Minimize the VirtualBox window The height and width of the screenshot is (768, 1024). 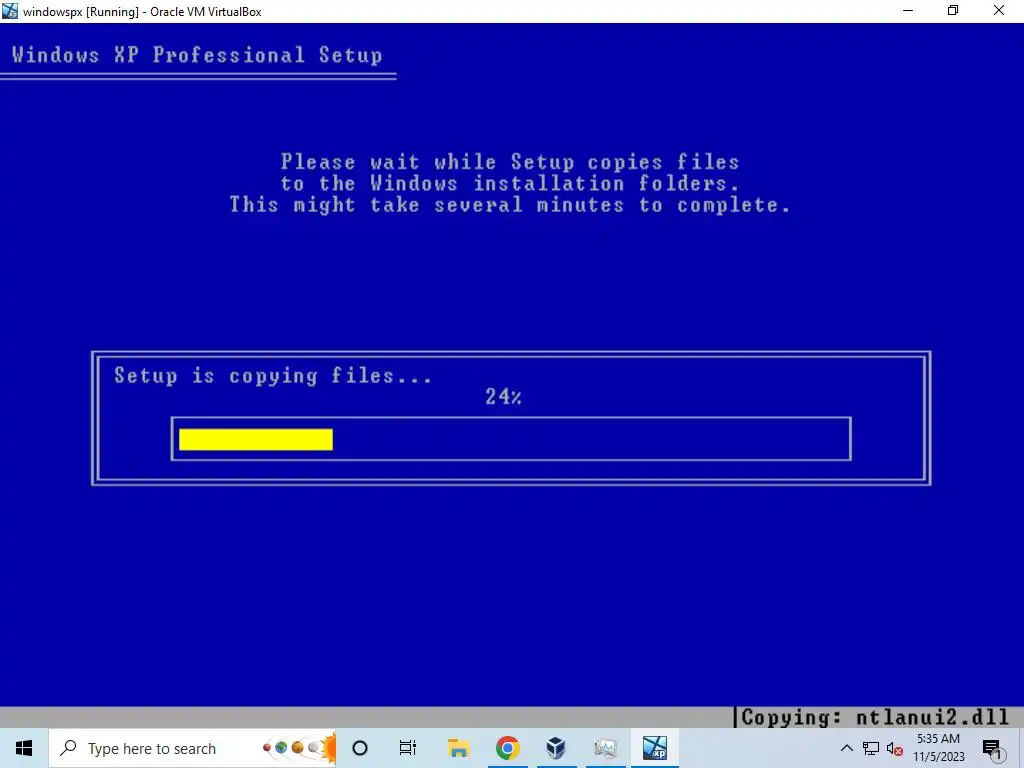[x=908, y=11]
